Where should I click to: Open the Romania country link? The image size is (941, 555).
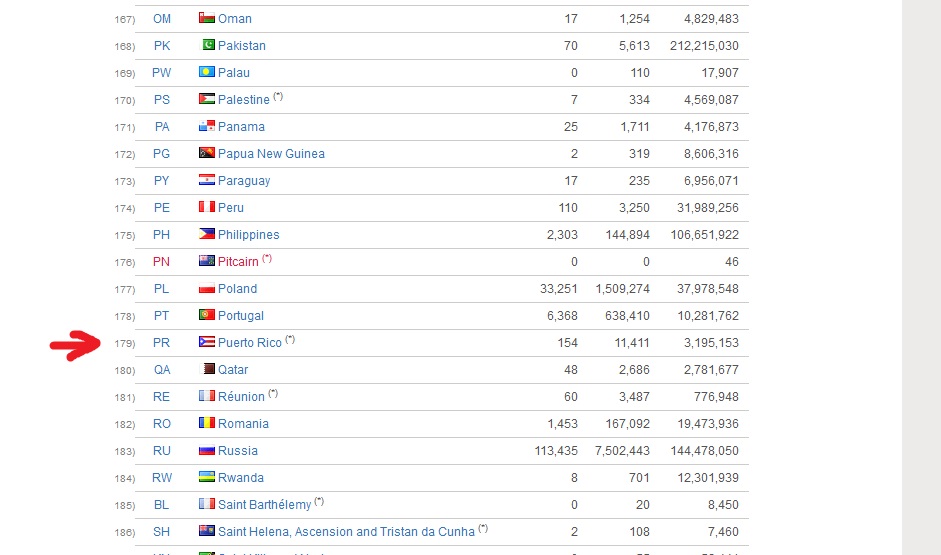click(x=243, y=424)
